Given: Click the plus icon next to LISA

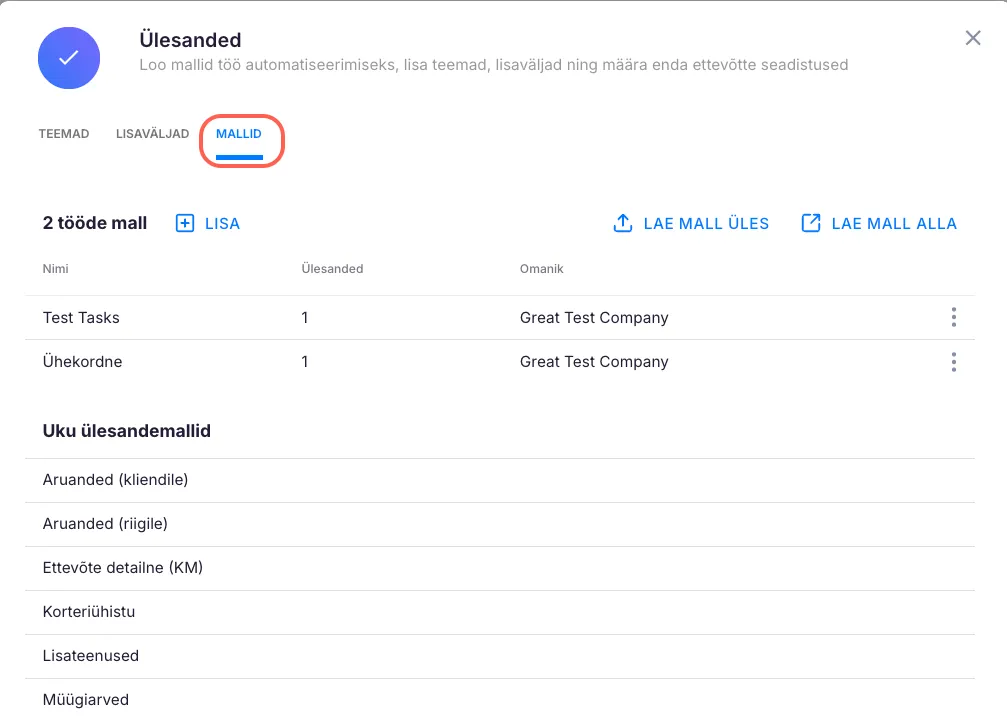Looking at the screenshot, I should 185,223.
